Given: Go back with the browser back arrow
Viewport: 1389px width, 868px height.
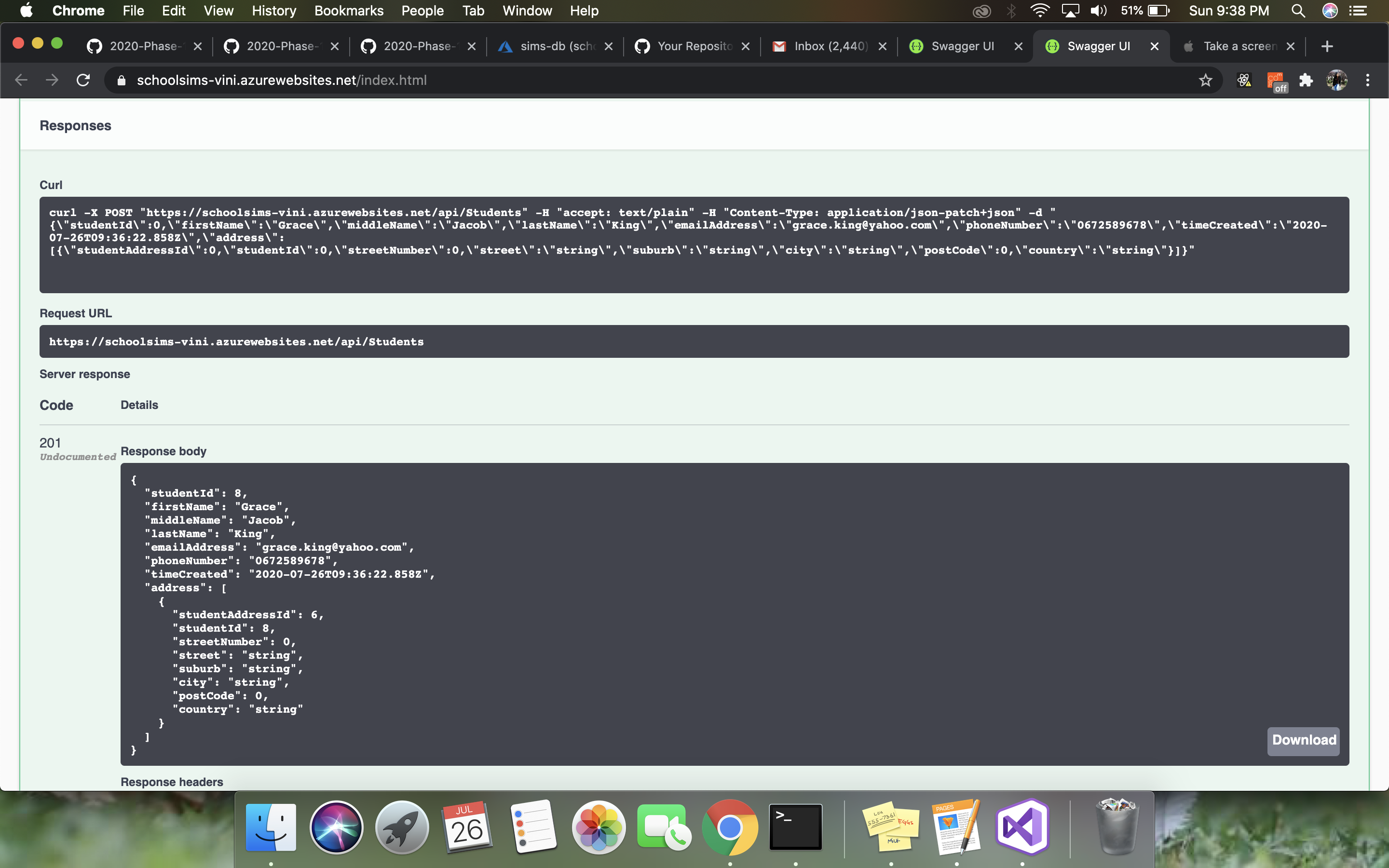Looking at the screenshot, I should coord(21,81).
